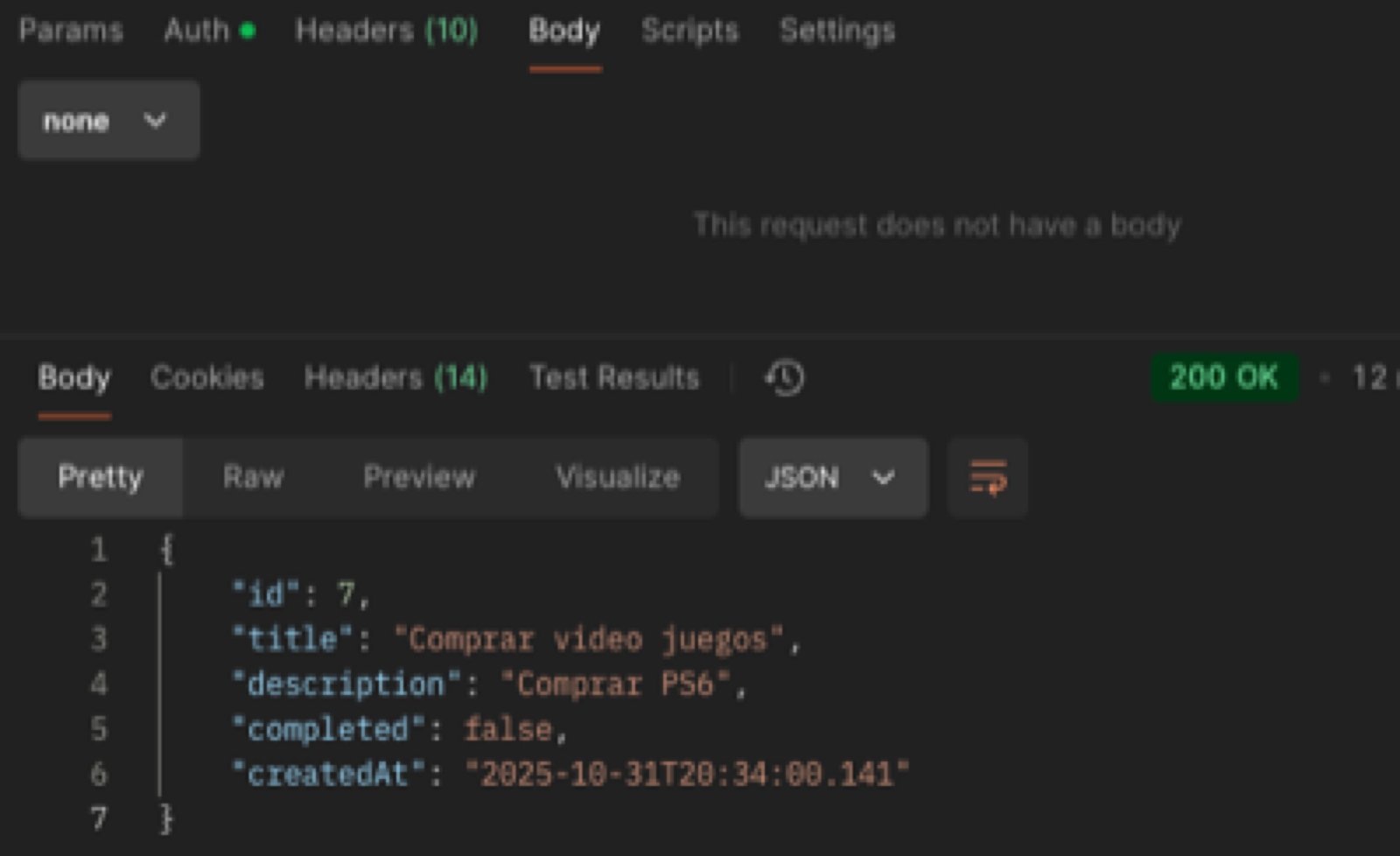Select the request Body tab
Image resolution: width=1400 pixels, height=856 pixels.
point(564,32)
